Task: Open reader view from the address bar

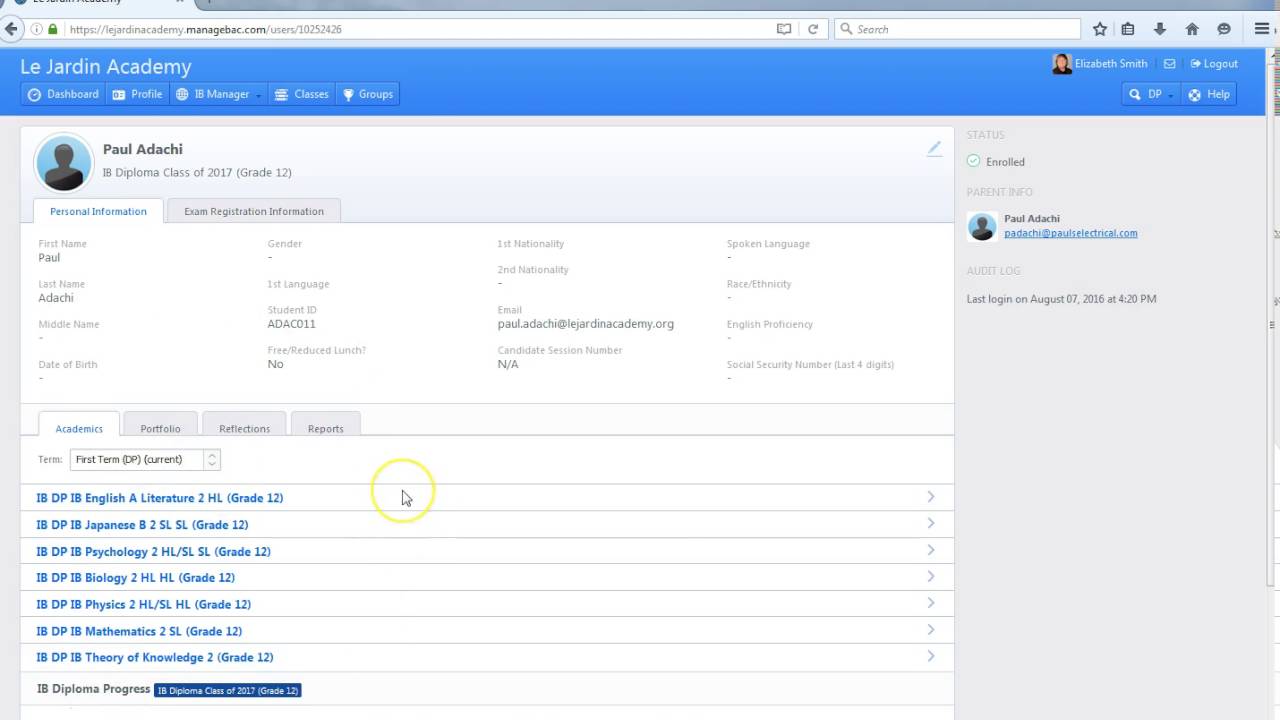Action: (x=784, y=29)
